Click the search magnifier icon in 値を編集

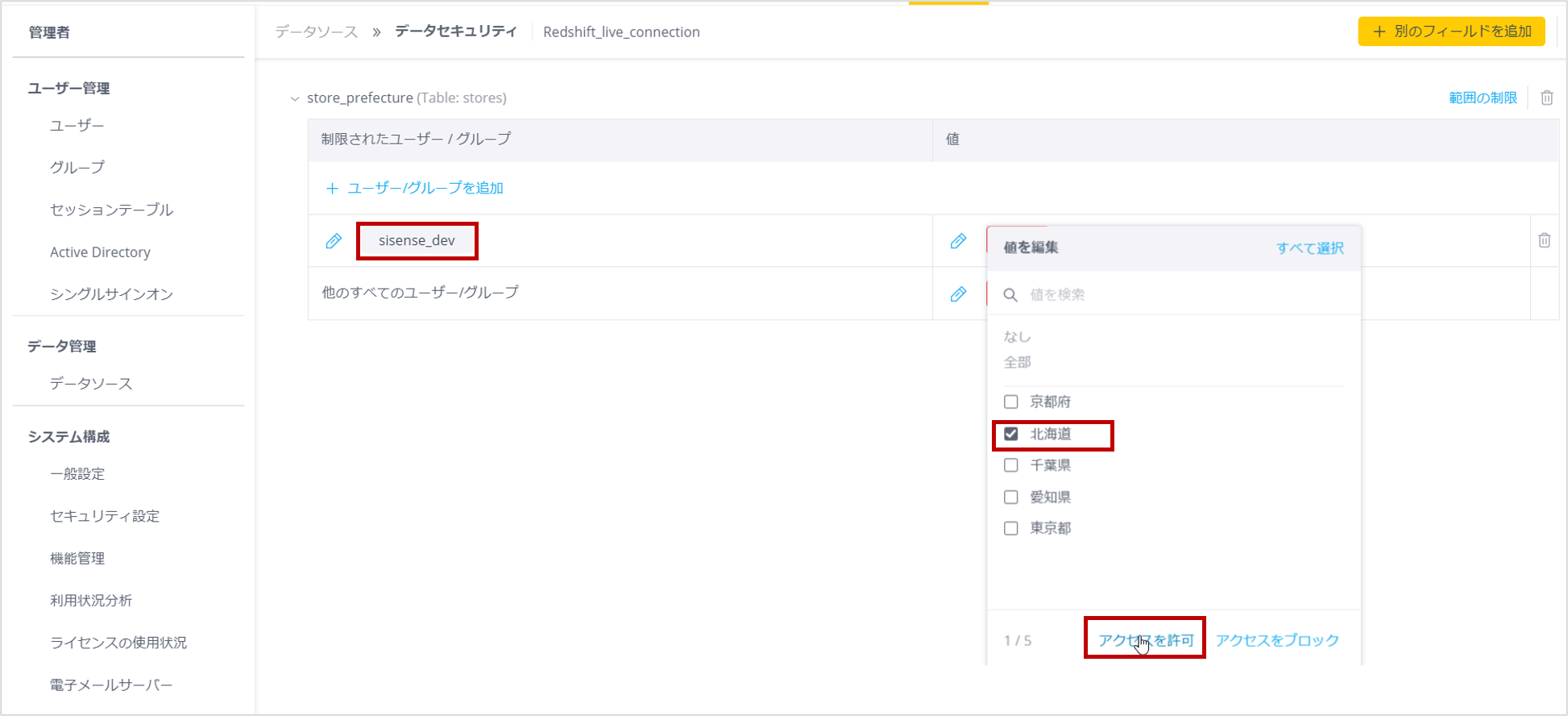pyautogui.click(x=1010, y=295)
